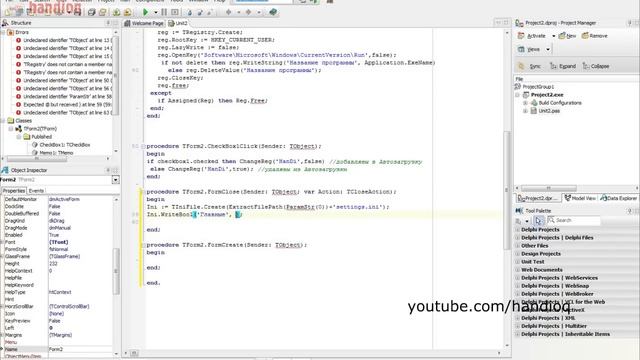Image resolution: width=640 pixels, height=360 pixels.
Task: Click the Activate project icon
Action: point(521,36)
